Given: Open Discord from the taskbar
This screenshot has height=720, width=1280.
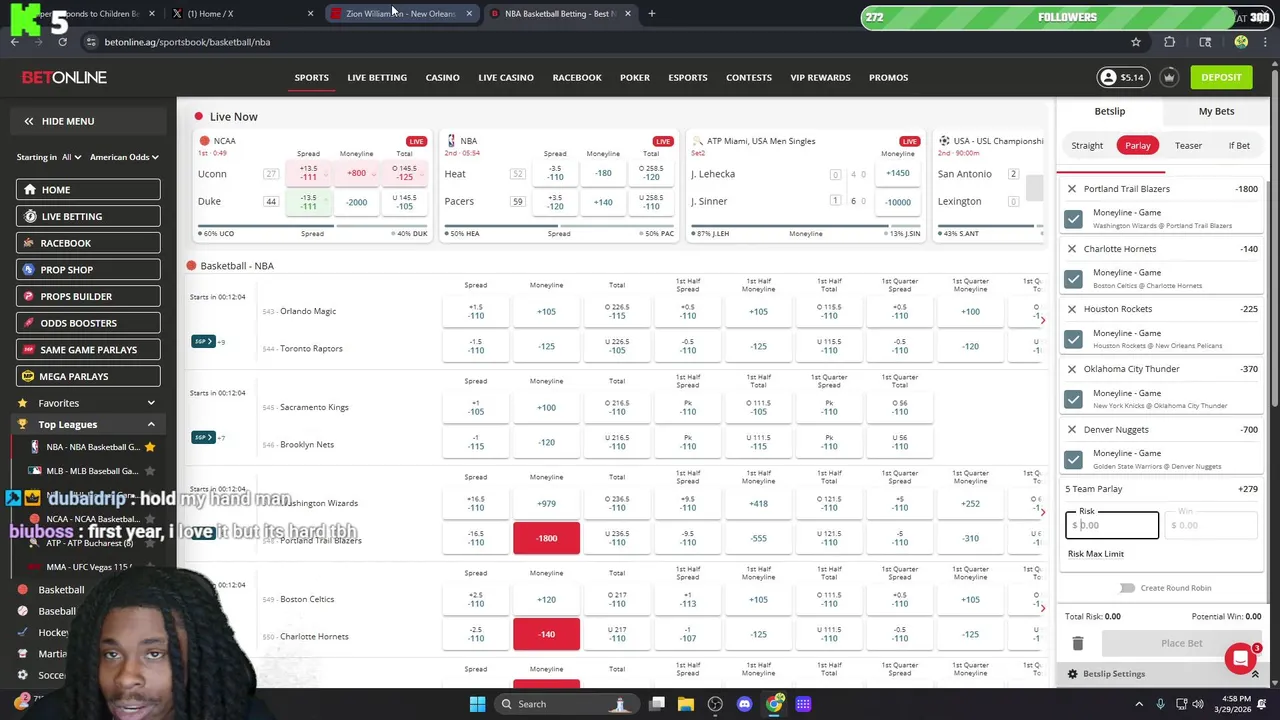Looking at the screenshot, I should (x=744, y=704).
